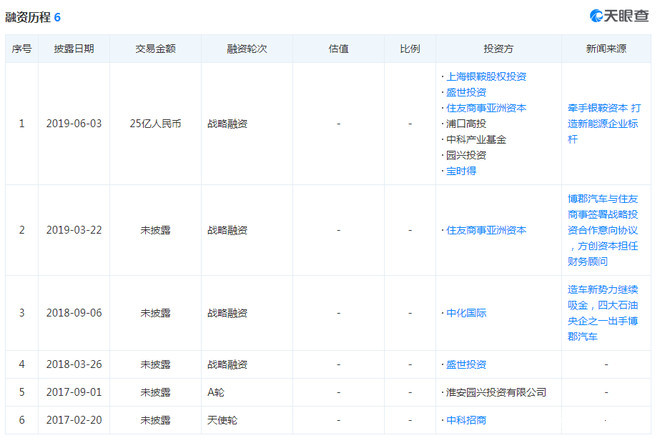This screenshot has width=660, height=443.
Task: Open 住友商事亚洲资本 link in the 2019-06-03 row
Action: click(x=486, y=108)
